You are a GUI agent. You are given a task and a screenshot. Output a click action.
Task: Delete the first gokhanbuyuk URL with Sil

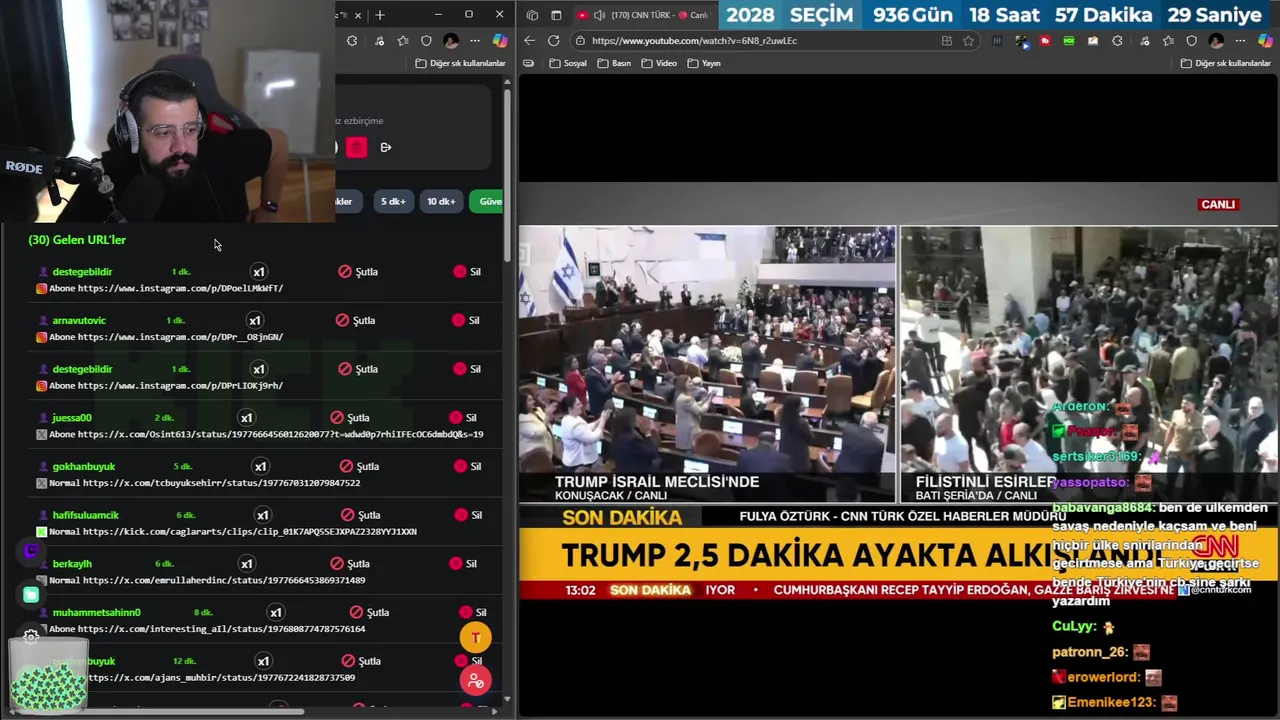coord(467,466)
